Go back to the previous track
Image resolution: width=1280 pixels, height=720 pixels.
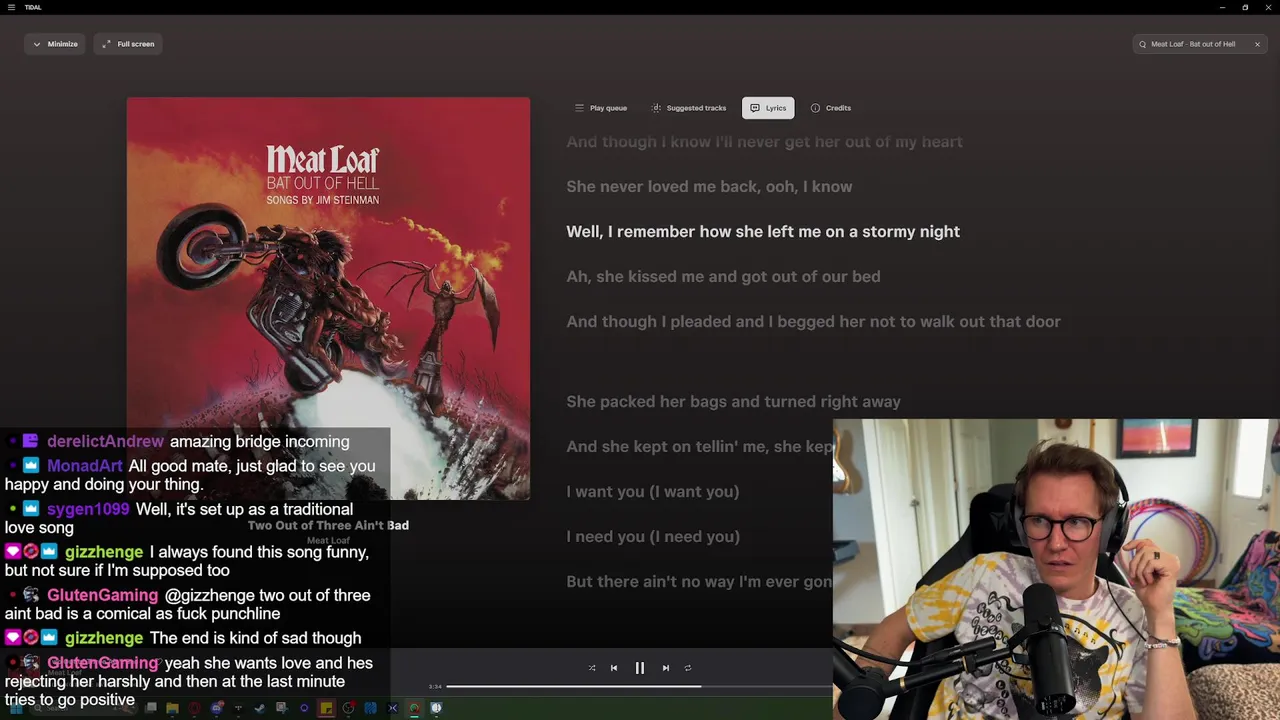[614, 668]
